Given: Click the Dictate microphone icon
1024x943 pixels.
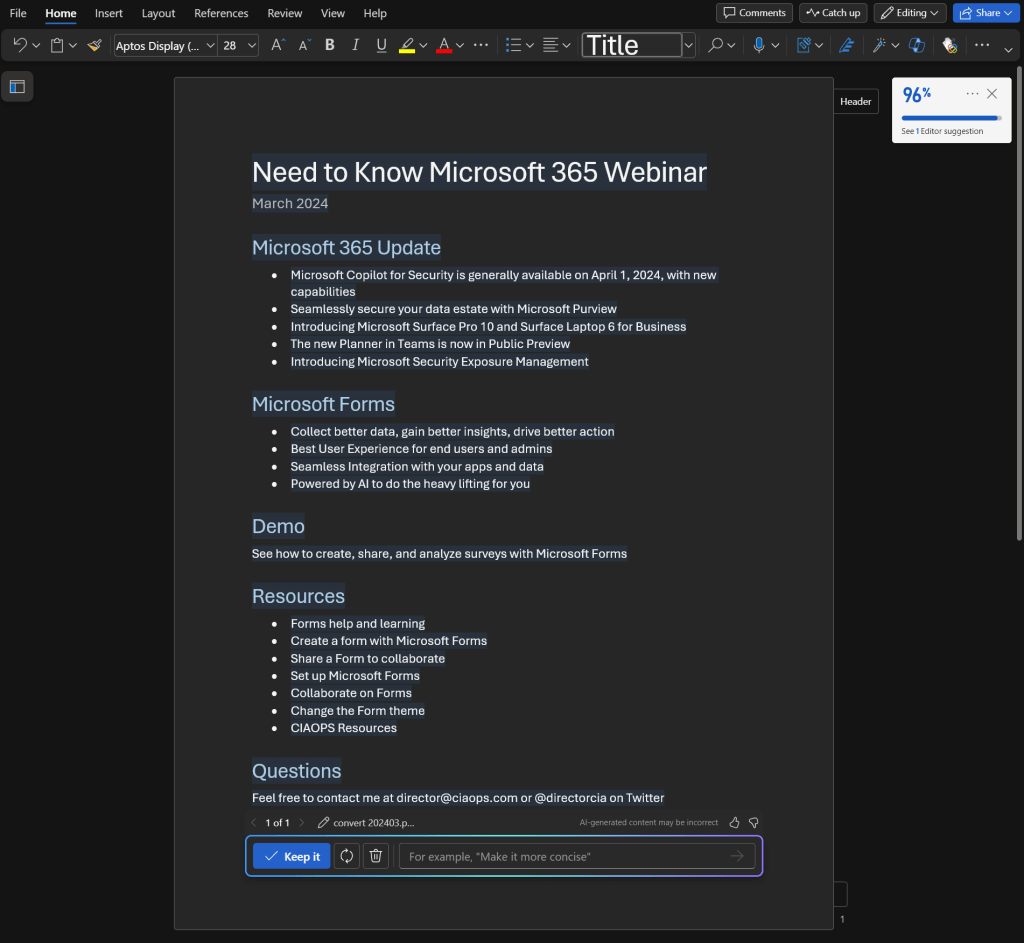Looking at the screenshot, I should [759, 45].
